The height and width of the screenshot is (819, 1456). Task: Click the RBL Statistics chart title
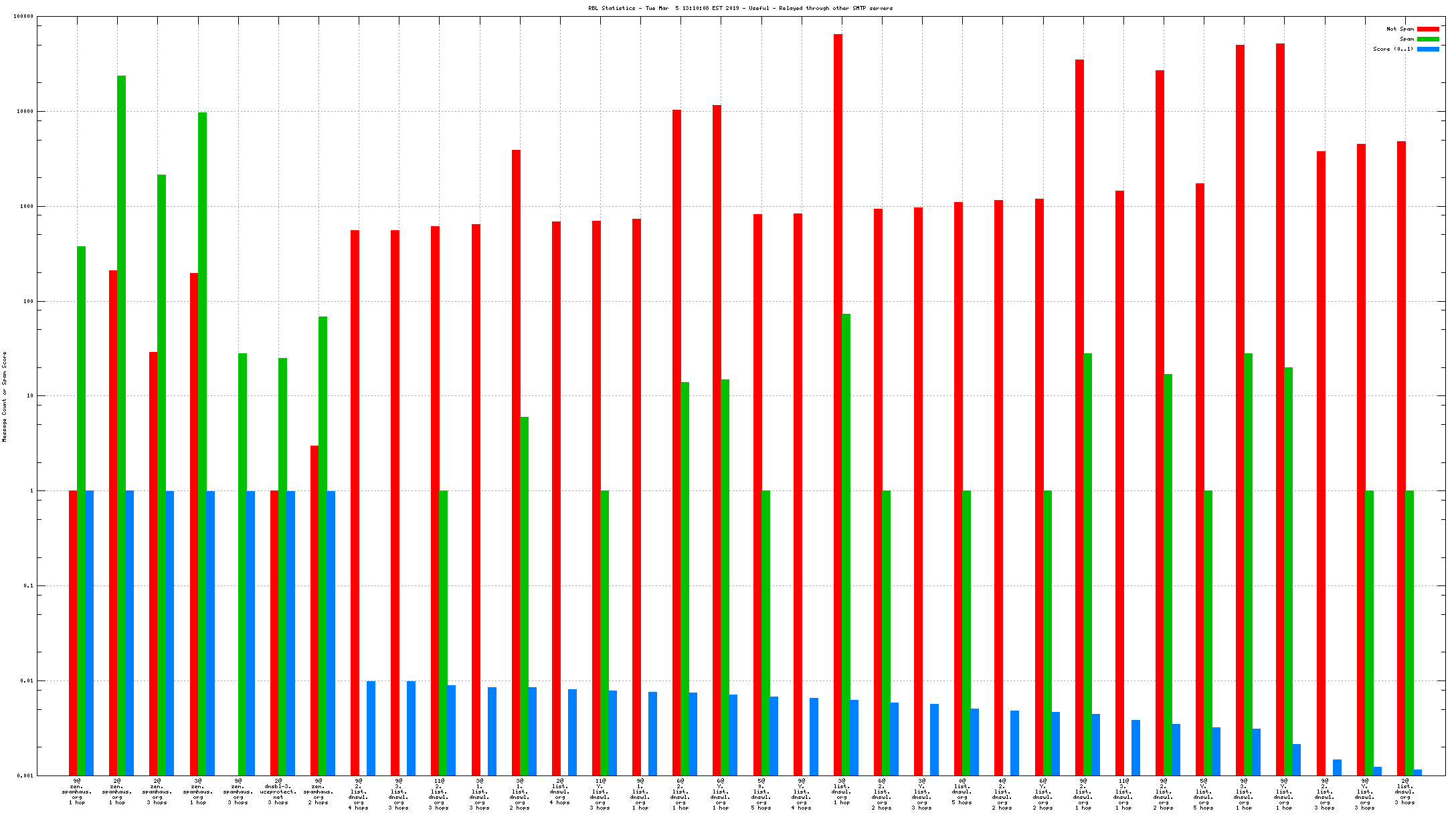pyautogui.click(x=740, y=9)
